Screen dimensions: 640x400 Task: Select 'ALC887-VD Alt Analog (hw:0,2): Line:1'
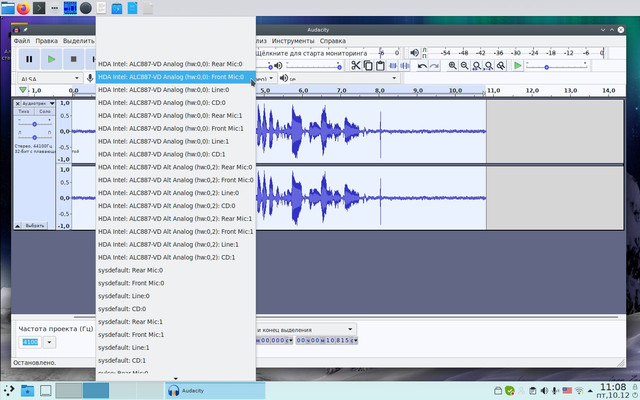click(176, 244)
